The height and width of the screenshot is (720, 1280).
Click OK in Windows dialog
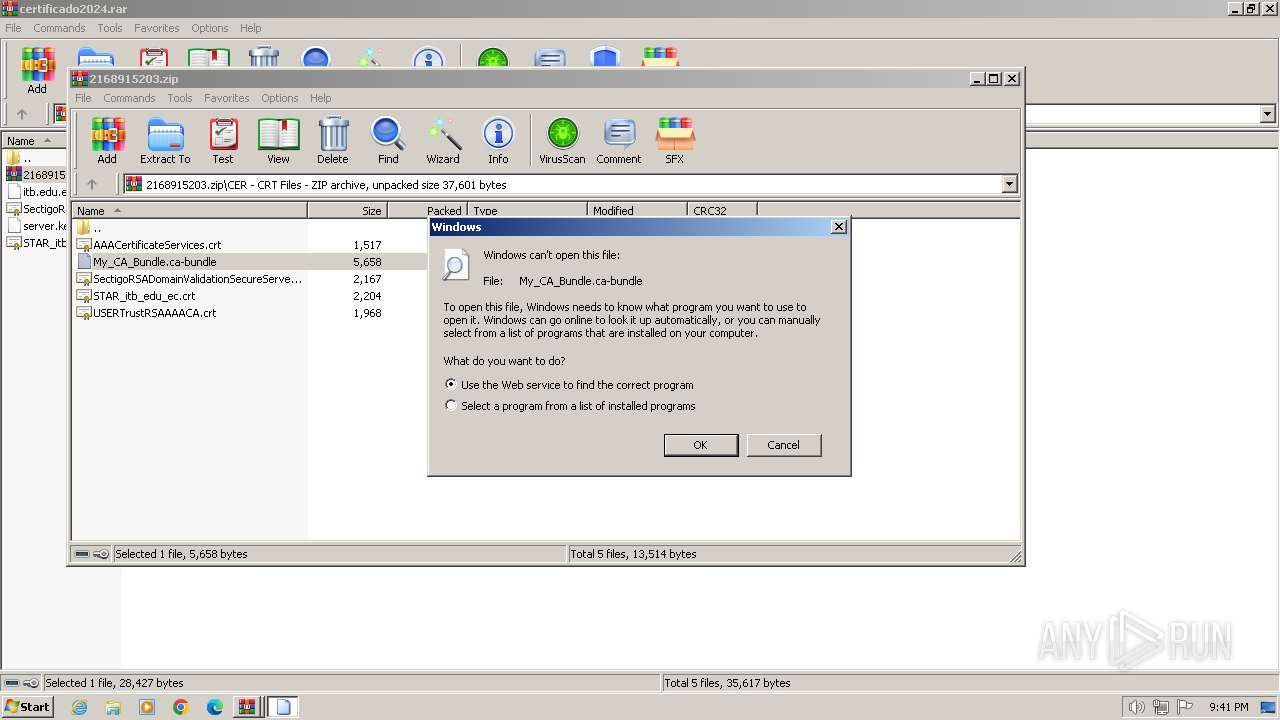pos(701,445)
